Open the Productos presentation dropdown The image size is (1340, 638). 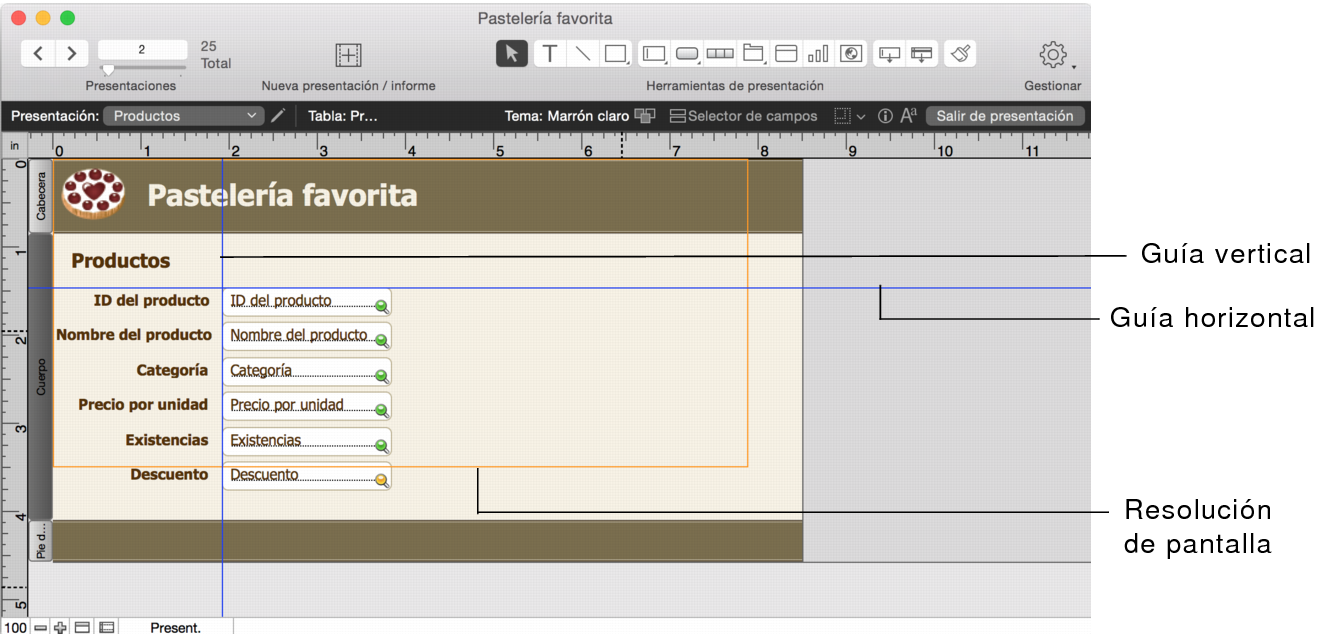(x=185, y=116)
